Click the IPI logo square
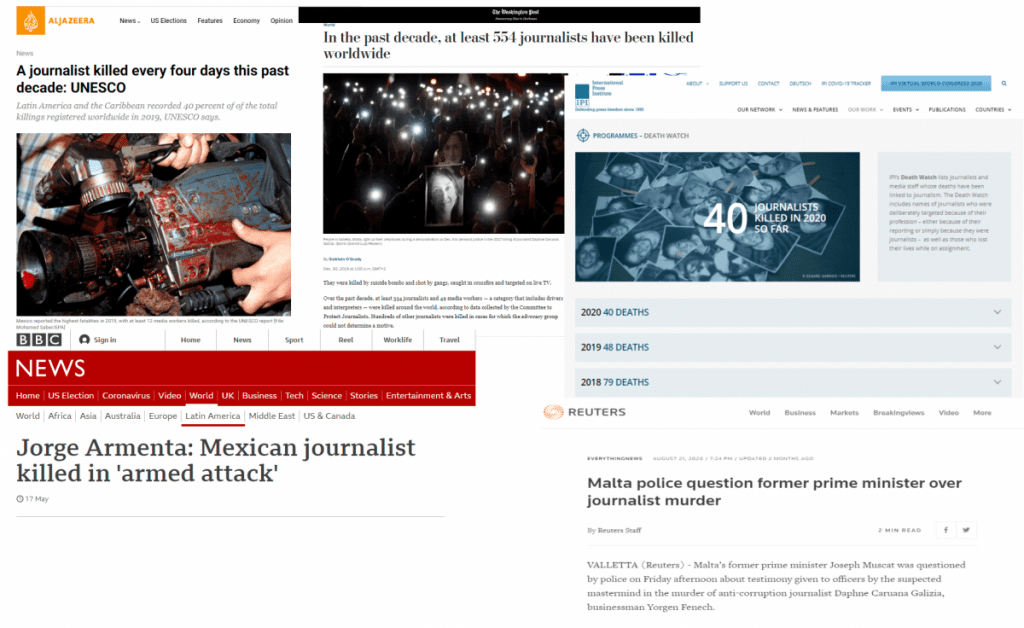The height and width of the screenshot is (628, 1024). (x=582, y=95)
